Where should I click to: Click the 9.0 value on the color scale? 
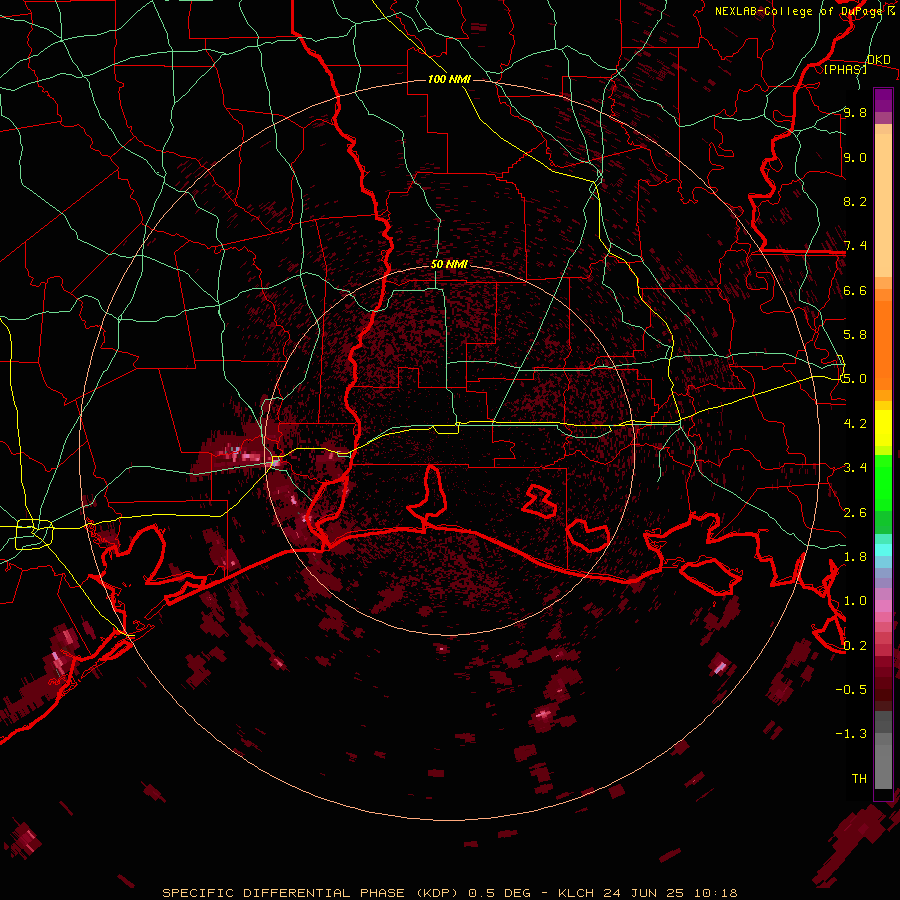855,157
